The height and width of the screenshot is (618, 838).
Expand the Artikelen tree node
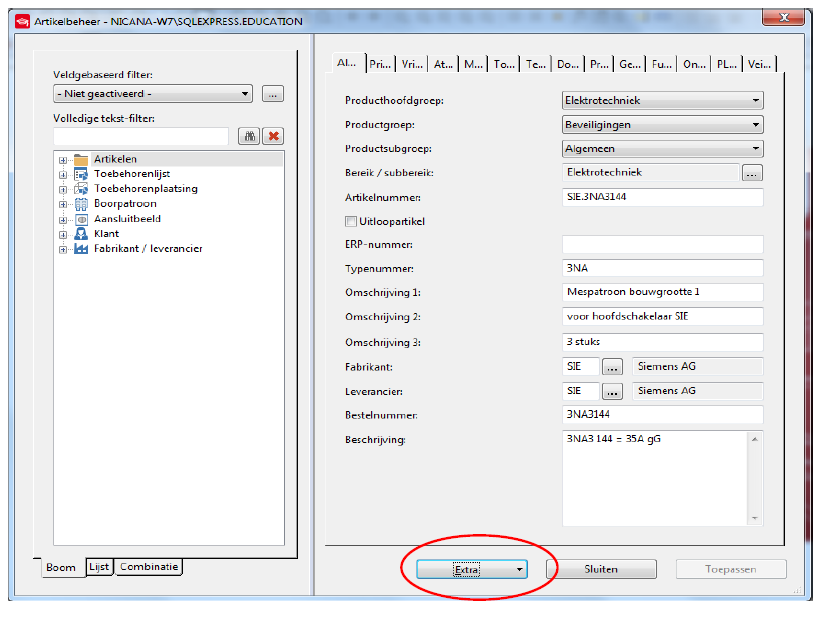pyautogui.click(x=63, y=160)
